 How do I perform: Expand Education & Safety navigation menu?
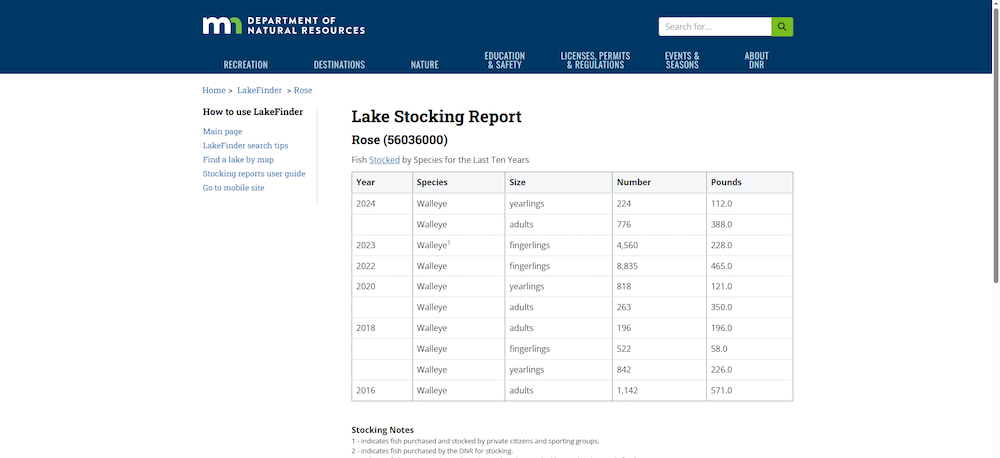point(504,60)
